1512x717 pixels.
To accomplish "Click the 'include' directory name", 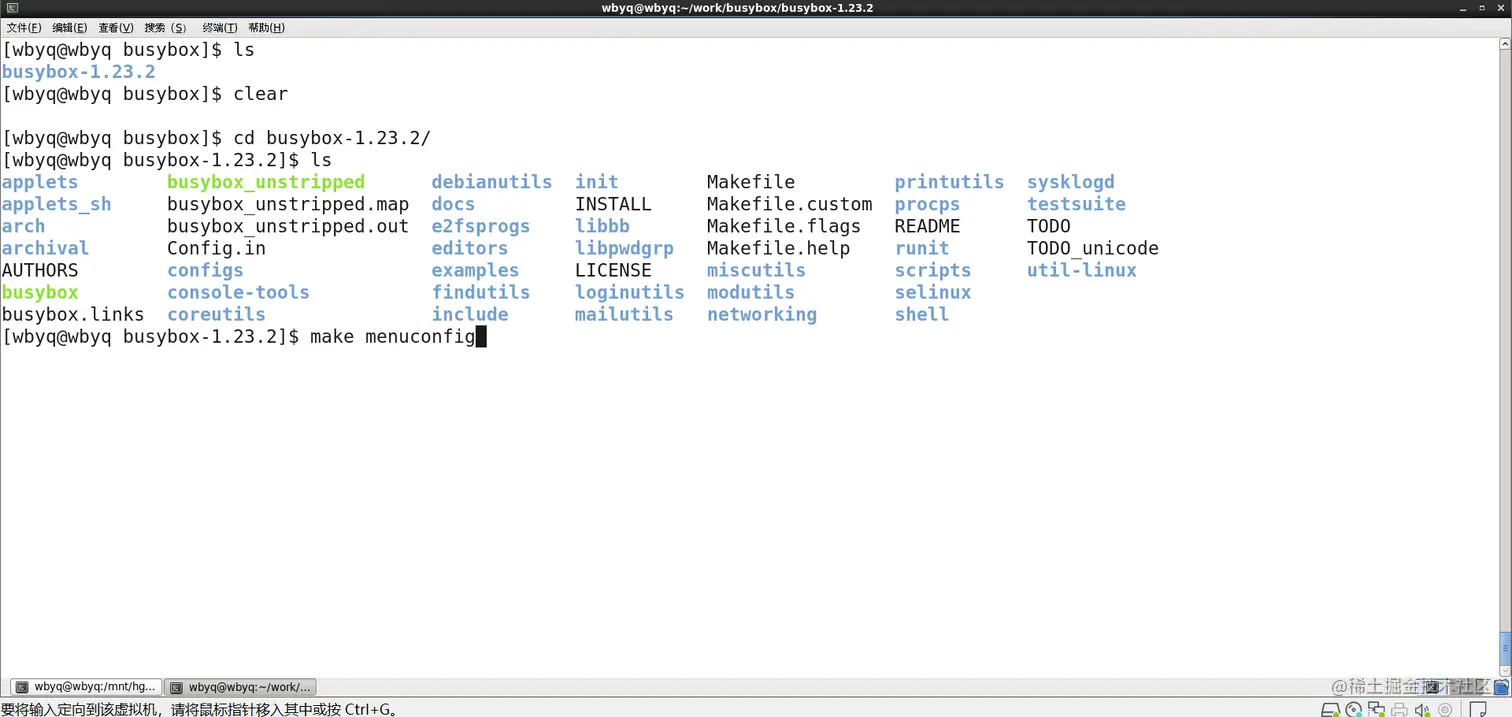I will (470, 314).
